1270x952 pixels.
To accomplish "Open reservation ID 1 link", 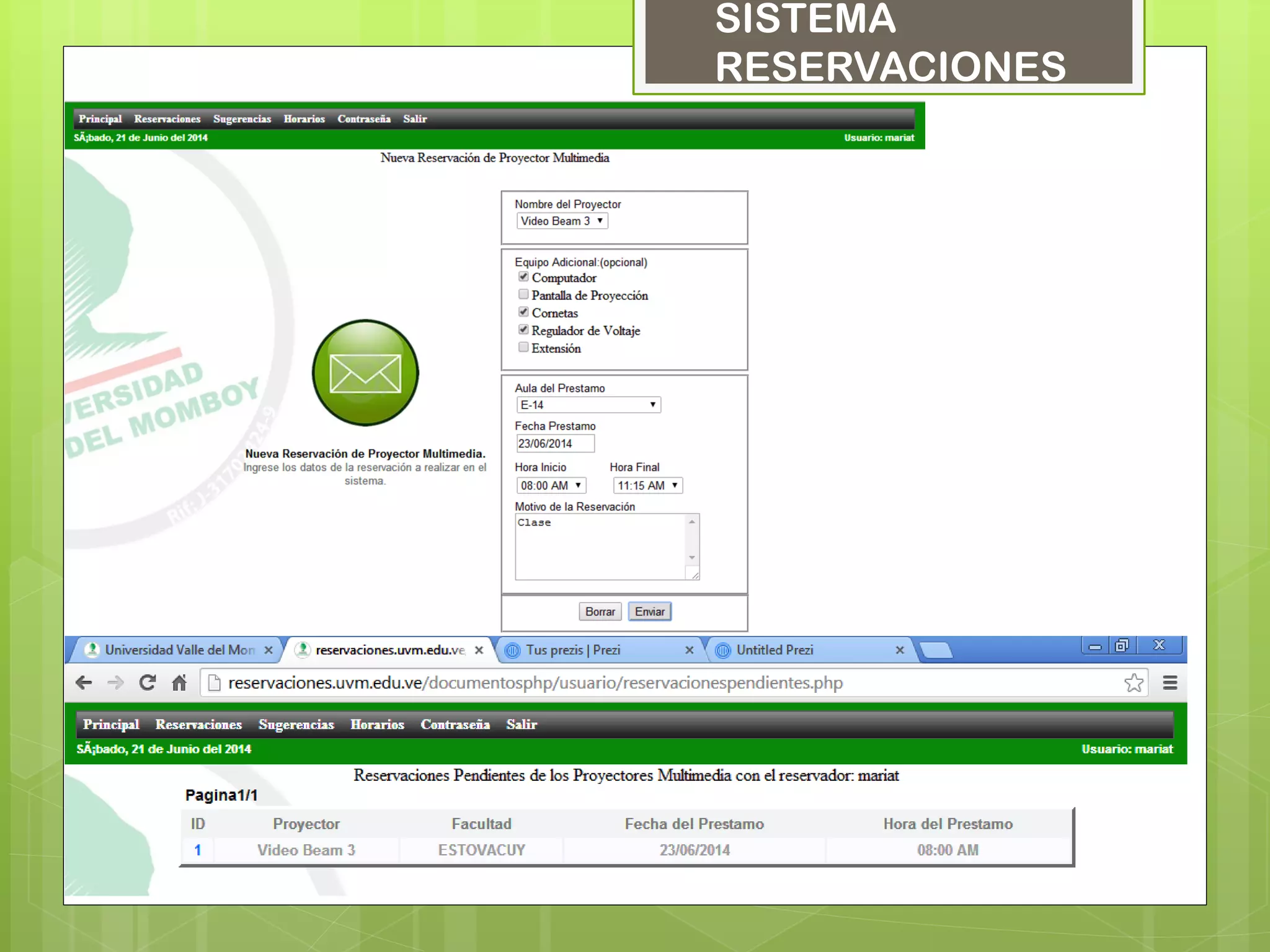I will pyautogui.click(x=198, y=850).
